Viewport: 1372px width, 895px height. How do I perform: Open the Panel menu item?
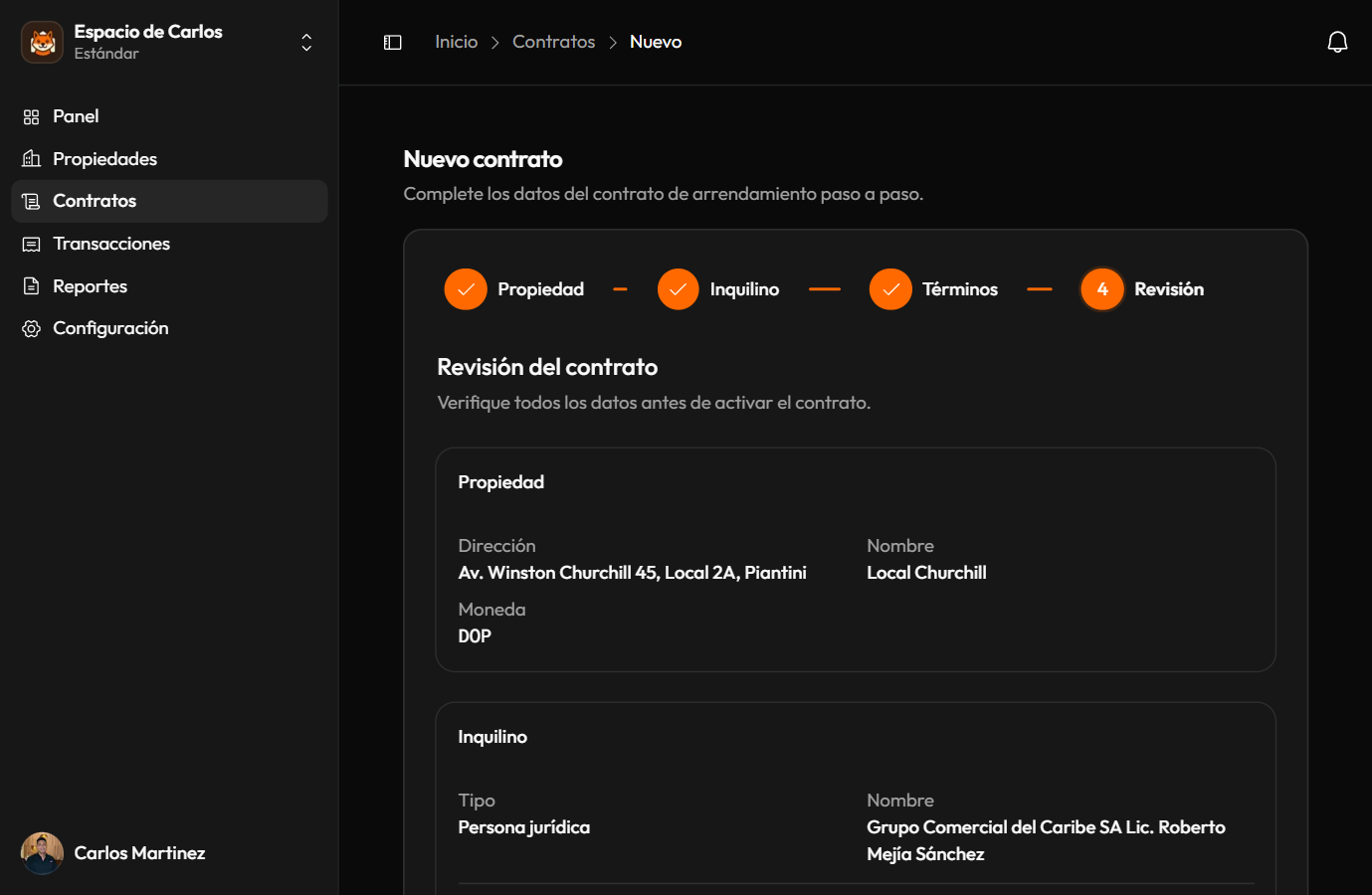pyautogui.click(x=169, y=117)
